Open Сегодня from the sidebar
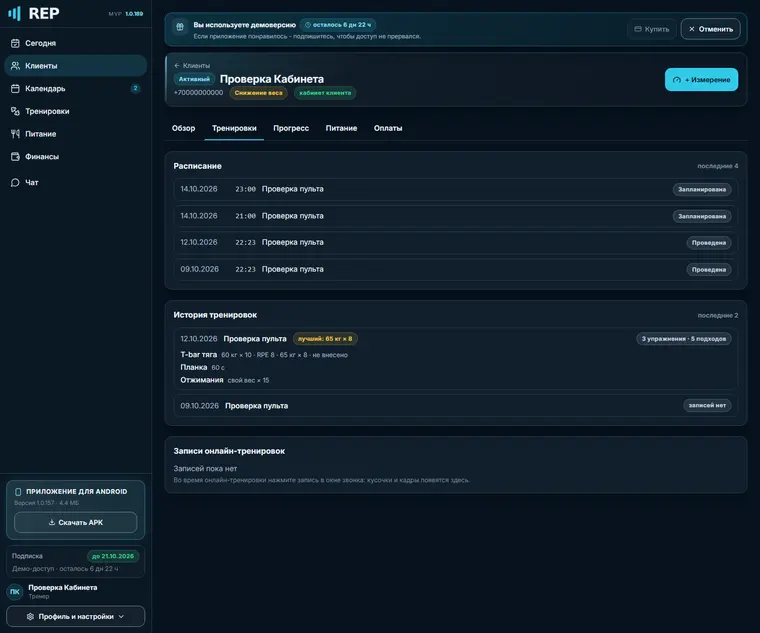This screenshot has width=760, height=633. 75,43
